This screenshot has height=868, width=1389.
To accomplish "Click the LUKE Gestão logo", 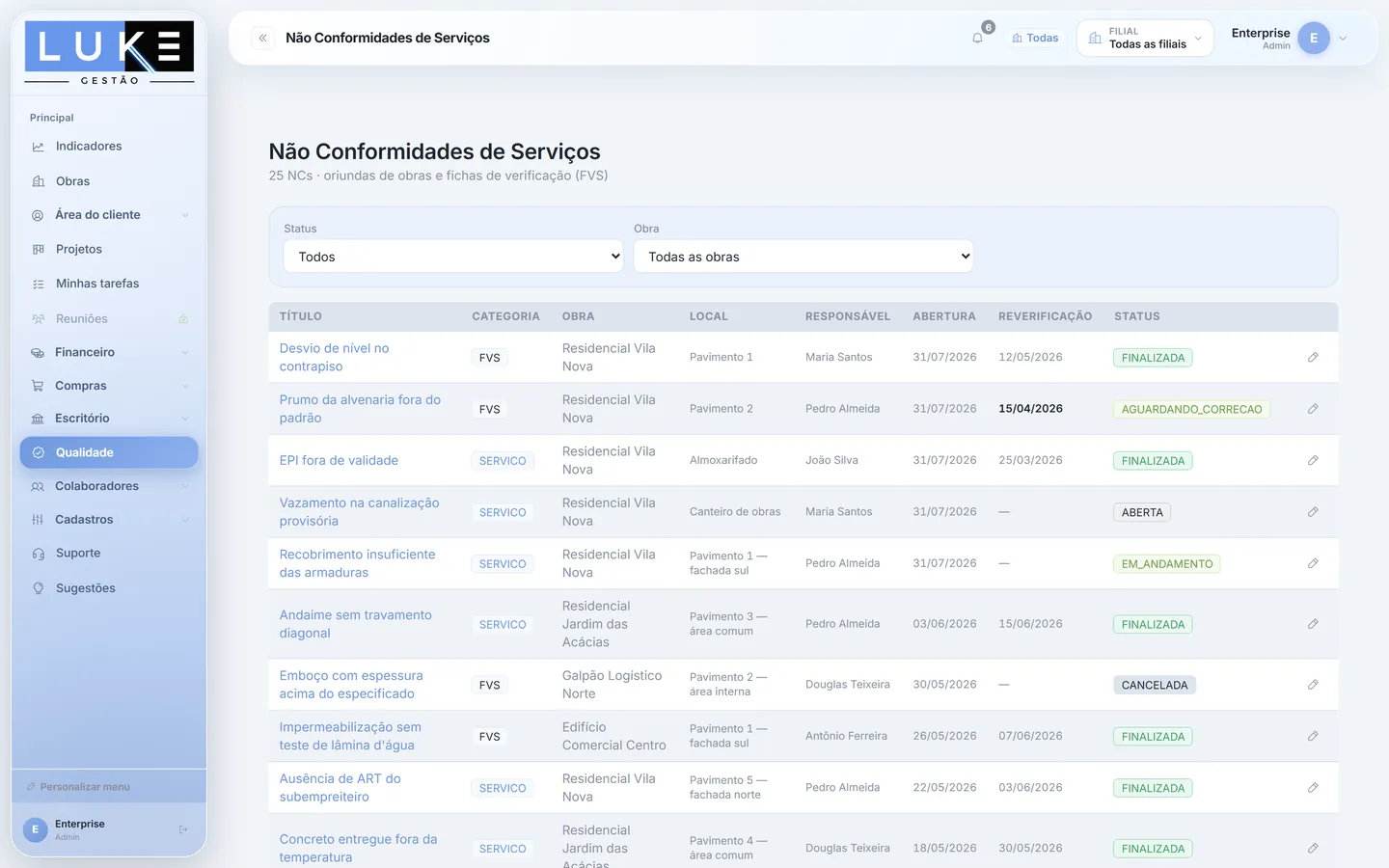I will click(109, 53).
